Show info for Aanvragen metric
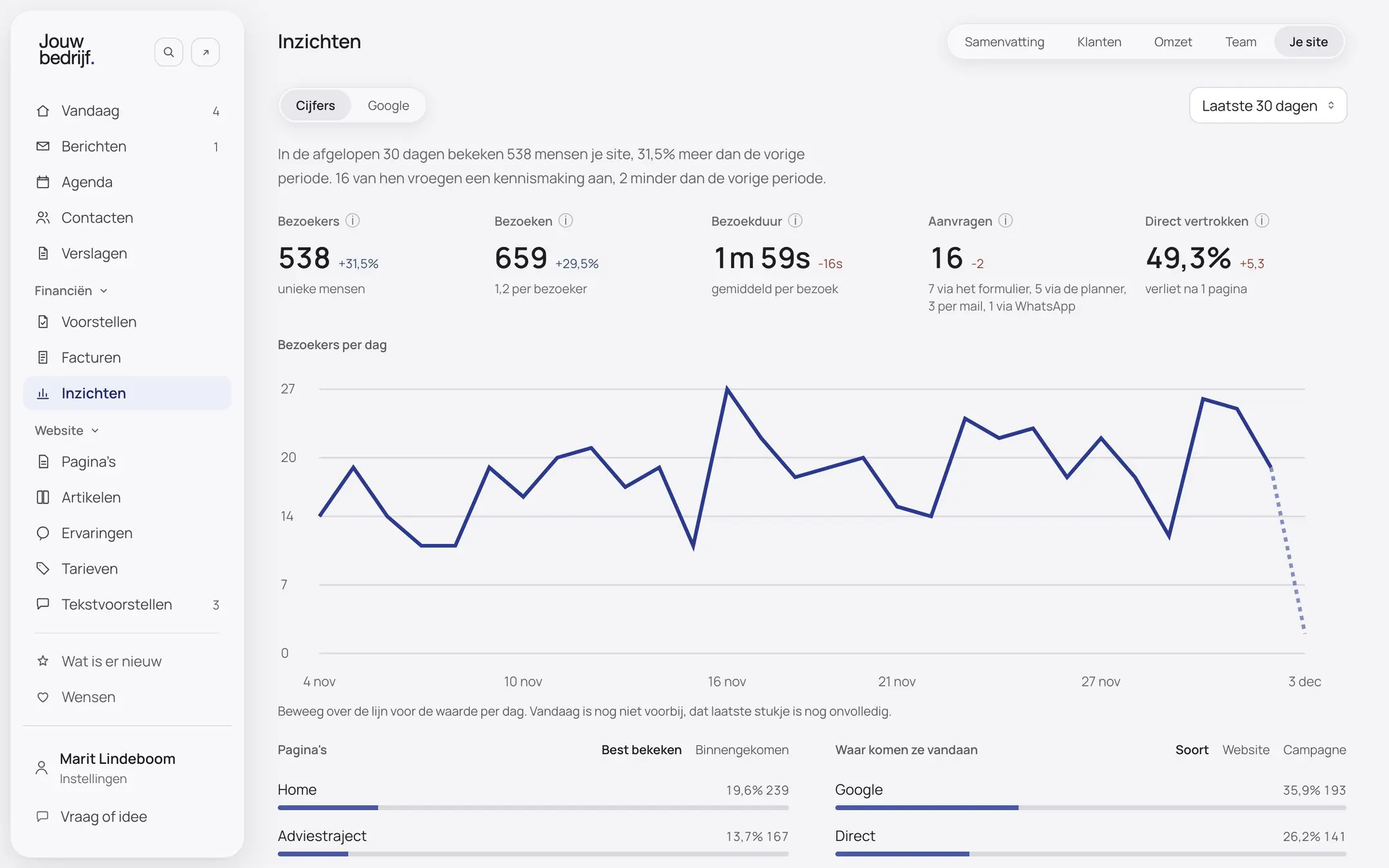The image size is (1389, 868). (1006, 221)
